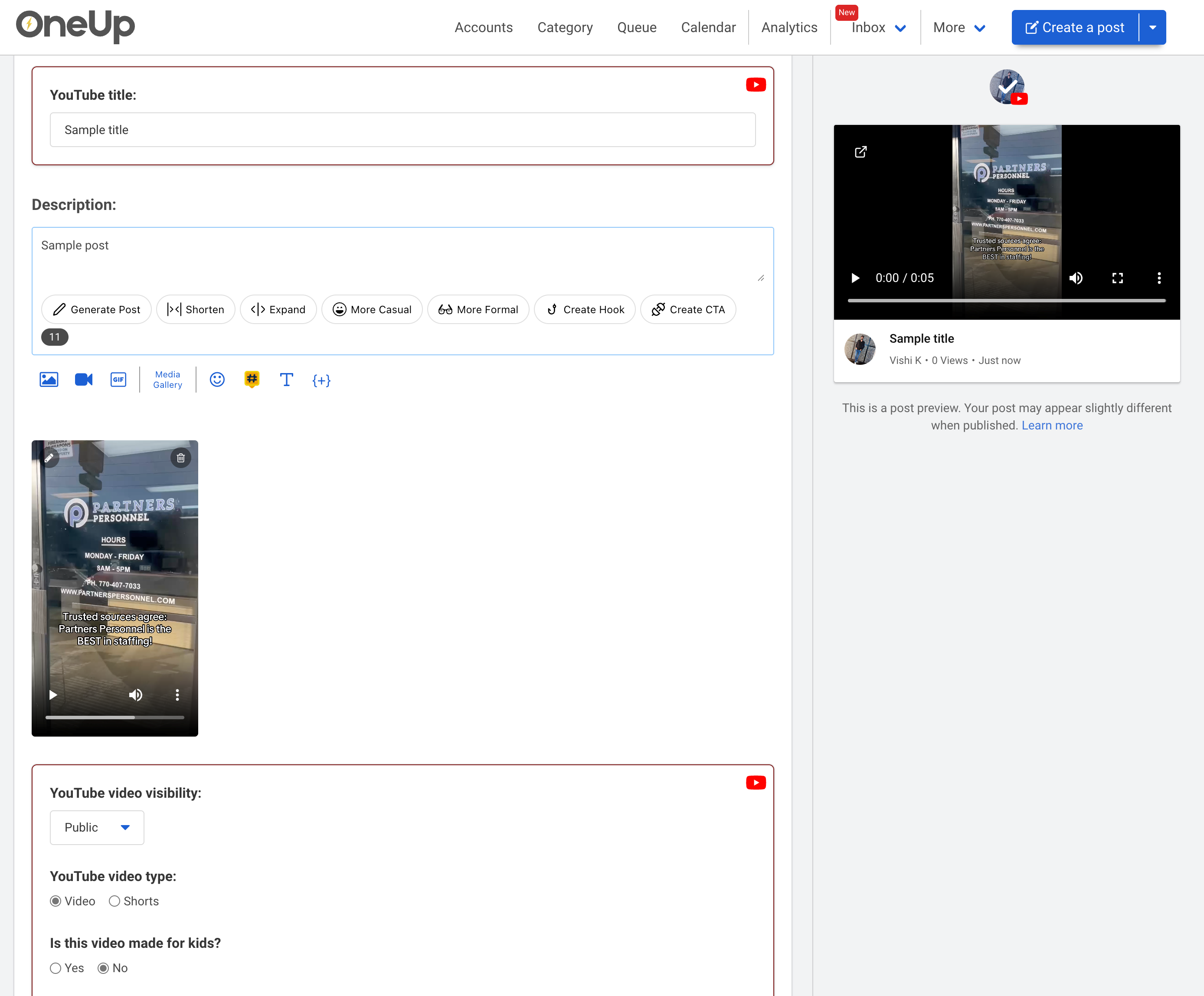Click the text formatting T icon
The width and height of the screenshot is (1204, 996).
click(287, 380)
